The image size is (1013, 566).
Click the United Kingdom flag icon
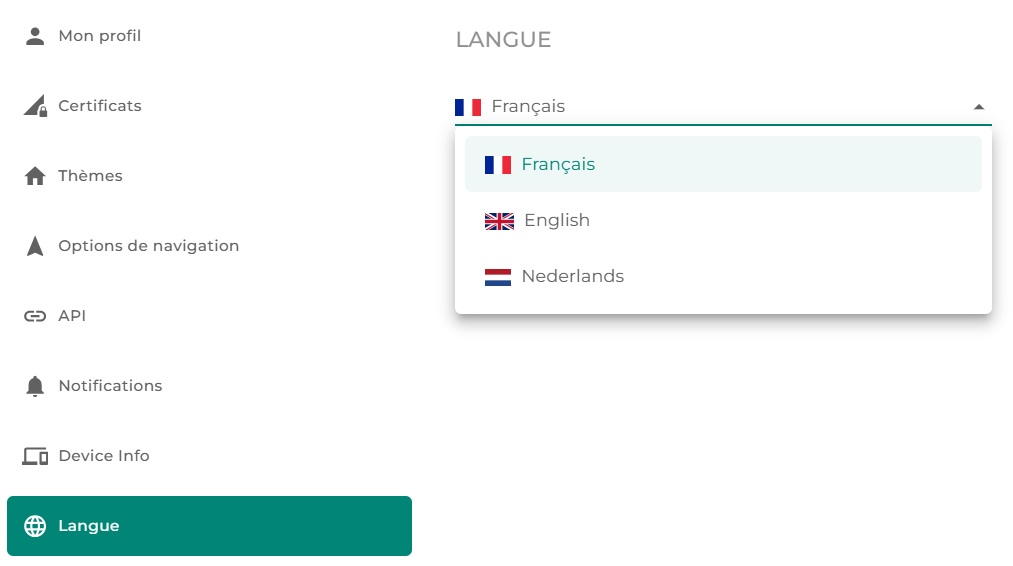point(499,221)
